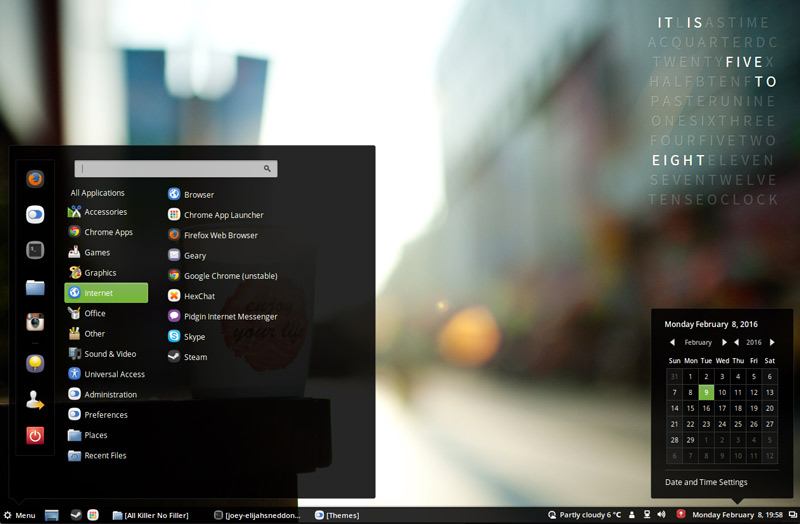
Task: Go to previous month in the calendar
Action: click(672, 342)
